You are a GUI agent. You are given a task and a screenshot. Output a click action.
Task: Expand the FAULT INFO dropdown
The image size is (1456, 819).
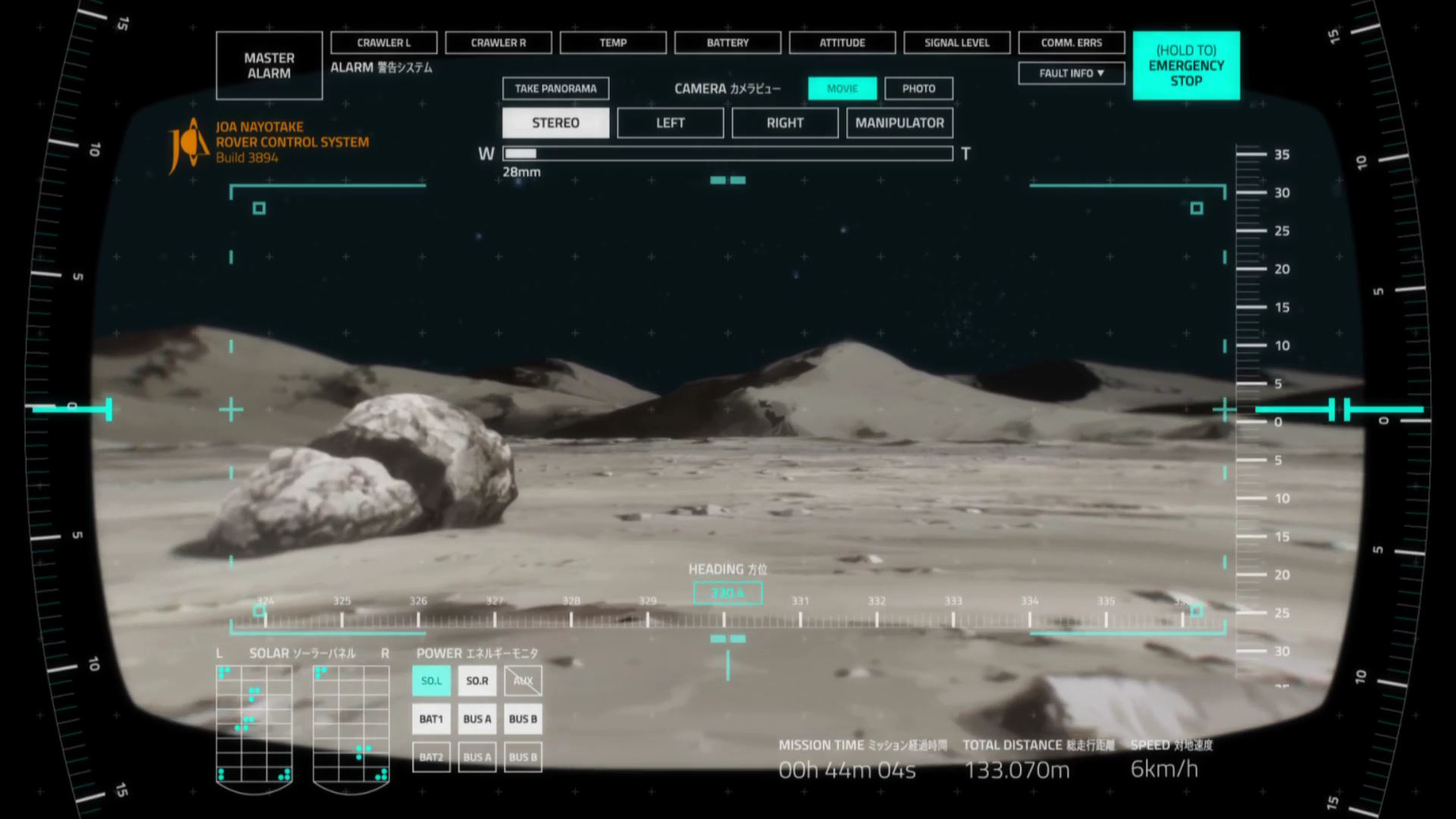[x=1071, y=73]
